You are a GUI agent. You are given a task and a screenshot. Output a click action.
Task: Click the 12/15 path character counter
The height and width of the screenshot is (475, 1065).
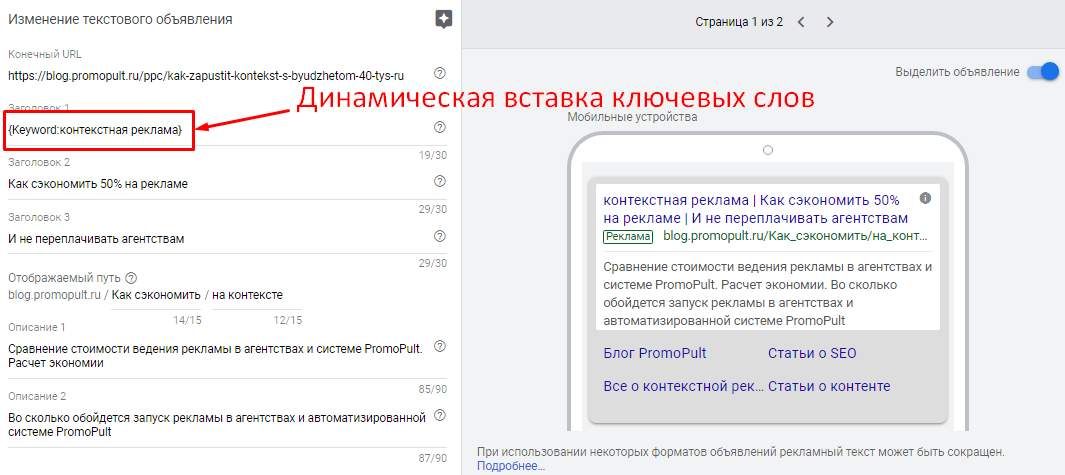click(x=288, y=321)
